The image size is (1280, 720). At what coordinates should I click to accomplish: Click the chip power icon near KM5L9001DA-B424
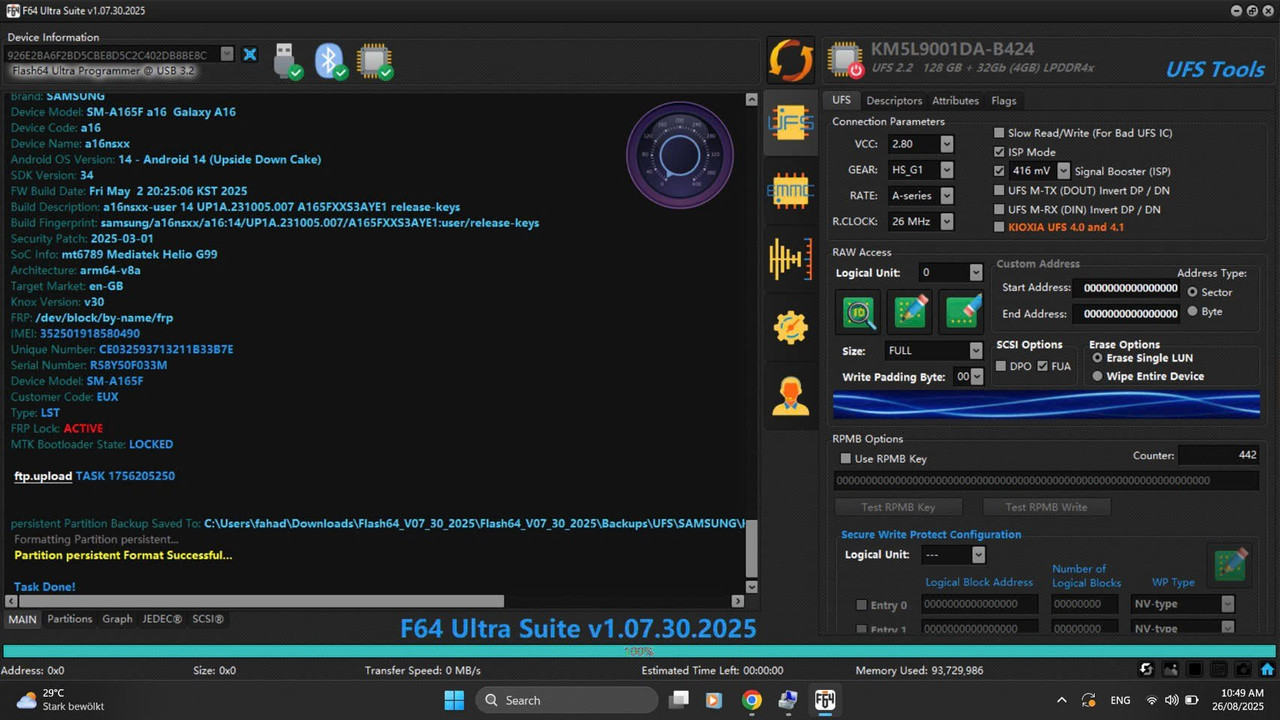846,61
